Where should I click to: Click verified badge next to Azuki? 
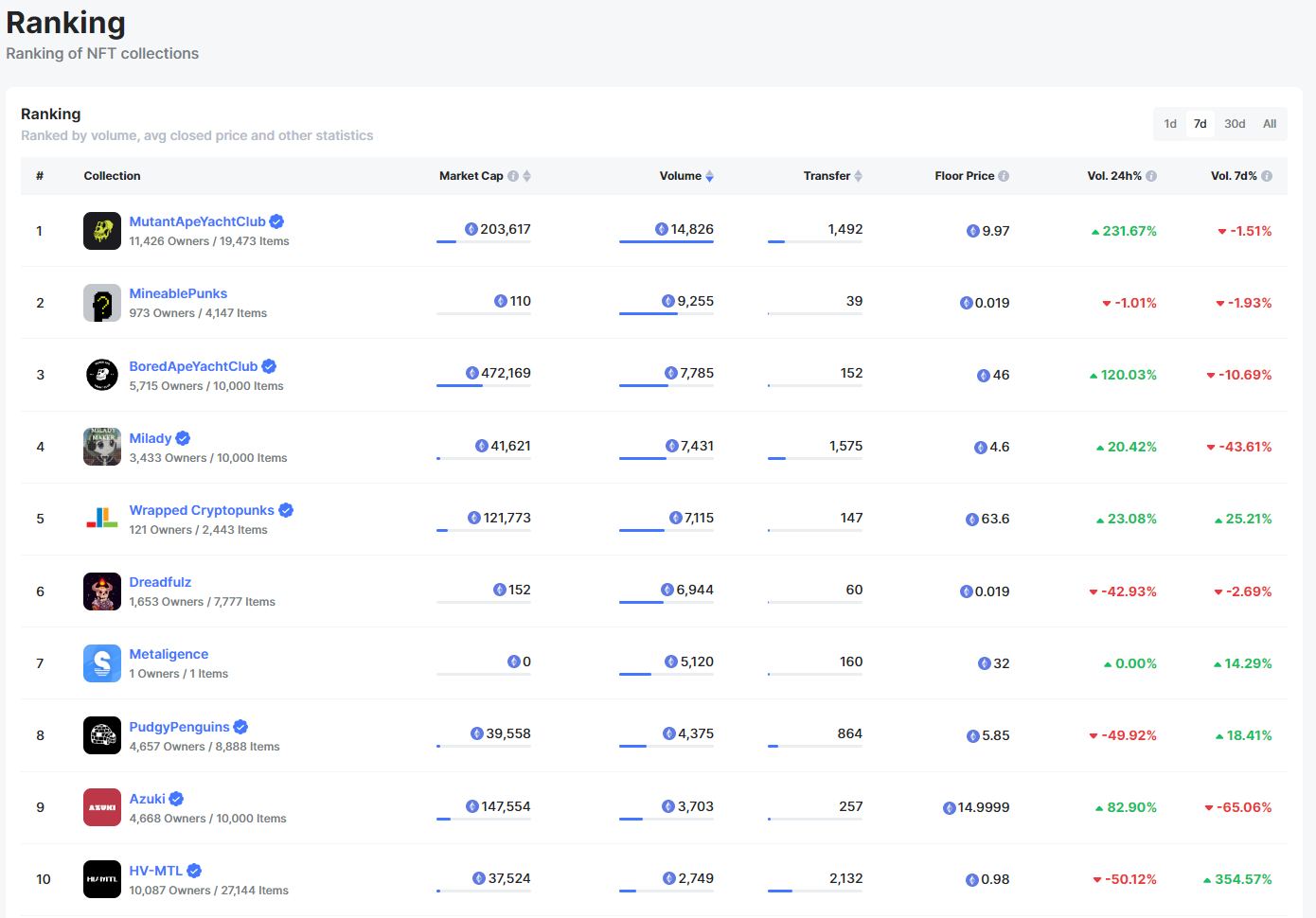176,799
